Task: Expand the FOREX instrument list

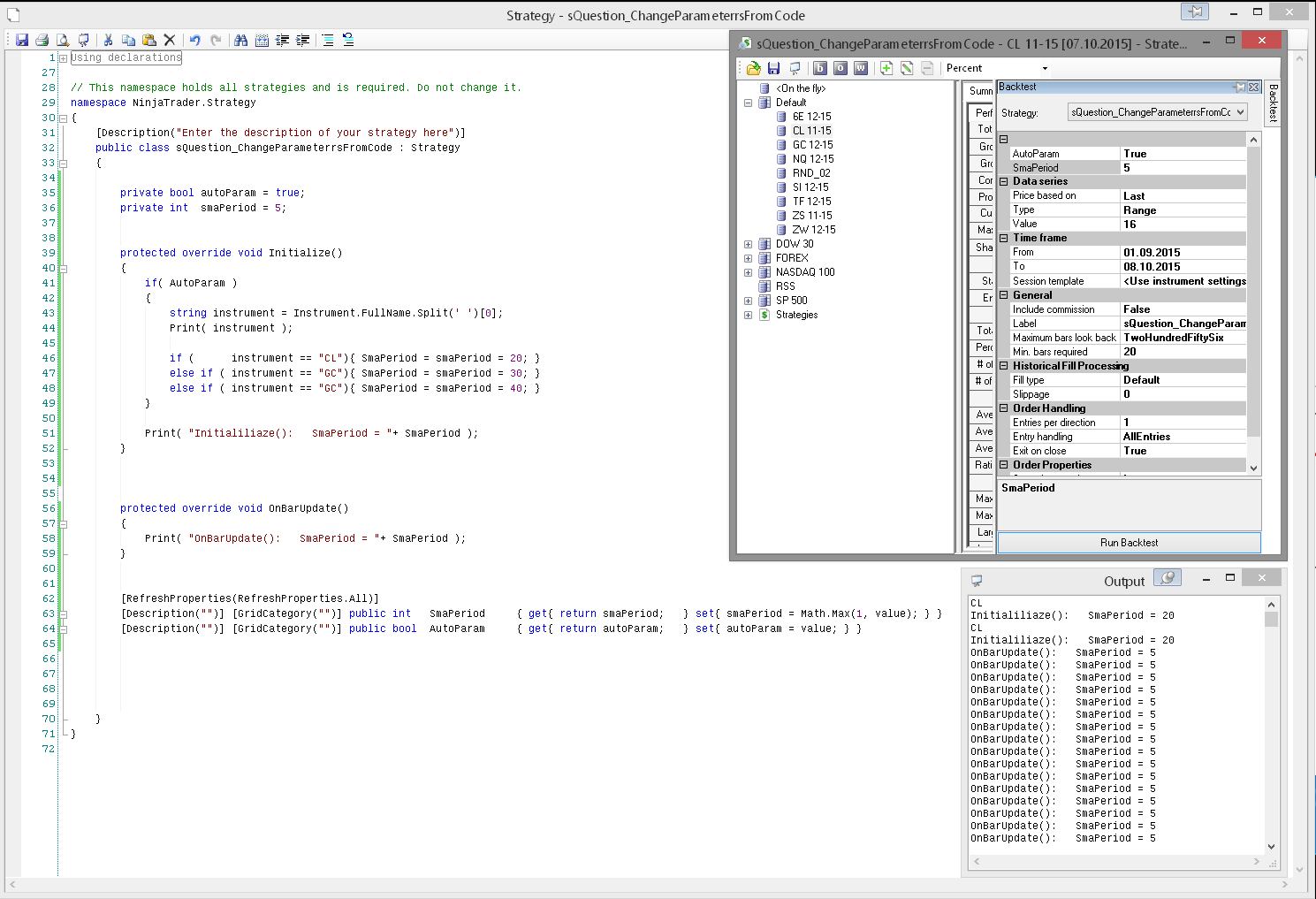Action: [x=748, y=258]
